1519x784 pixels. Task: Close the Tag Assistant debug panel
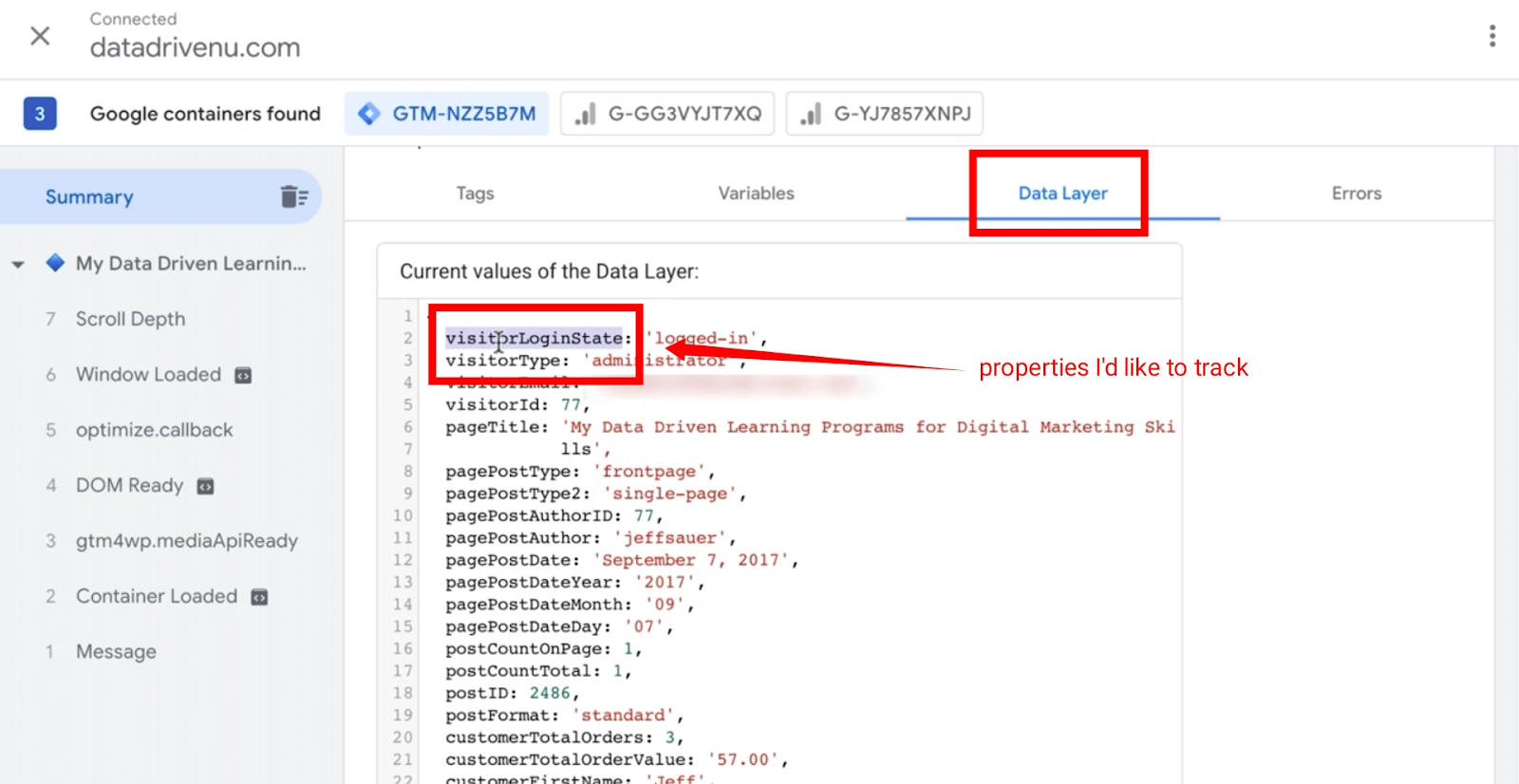click(40, 36)
